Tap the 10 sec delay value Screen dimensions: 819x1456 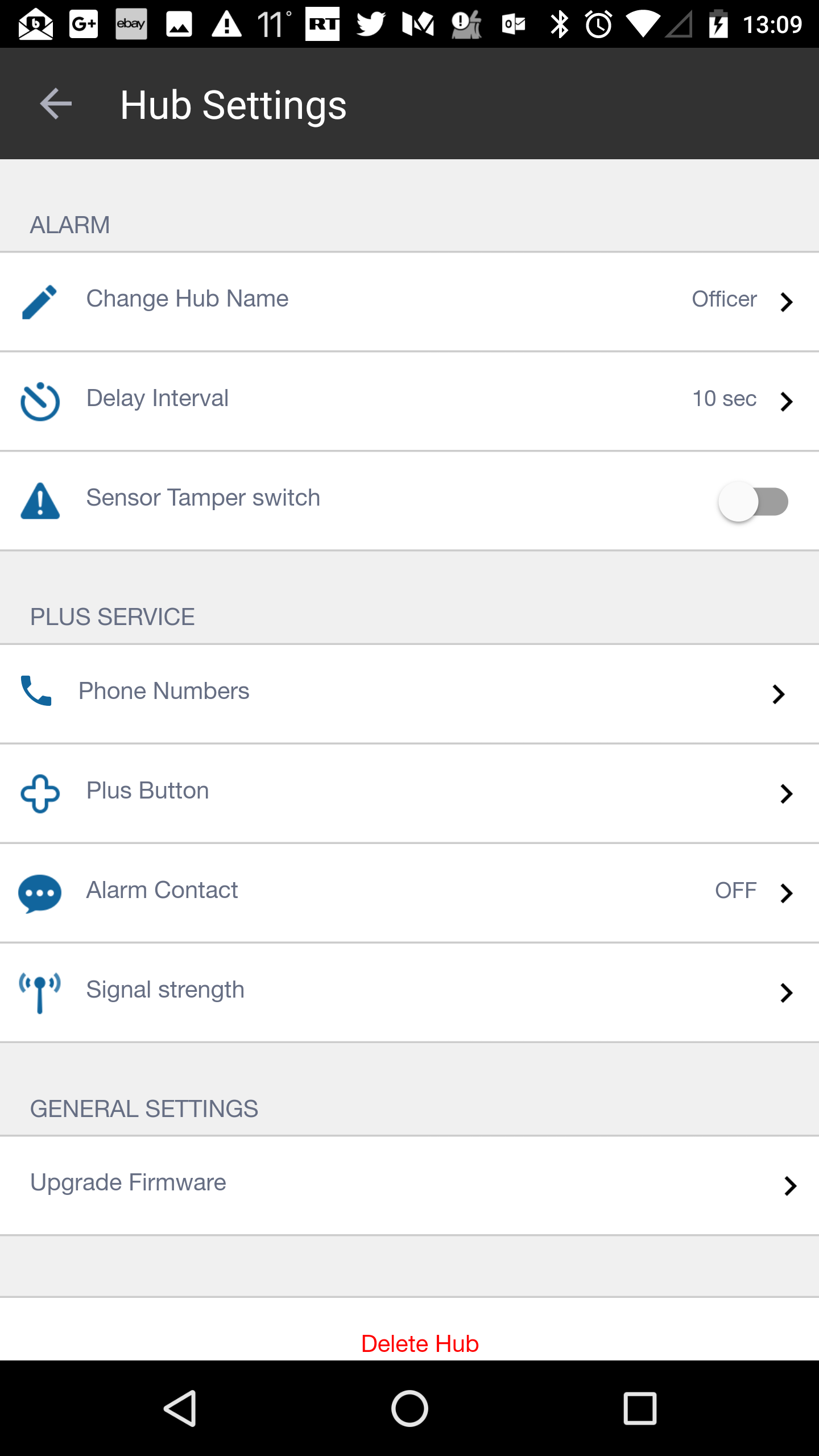(x=724, y=399)
